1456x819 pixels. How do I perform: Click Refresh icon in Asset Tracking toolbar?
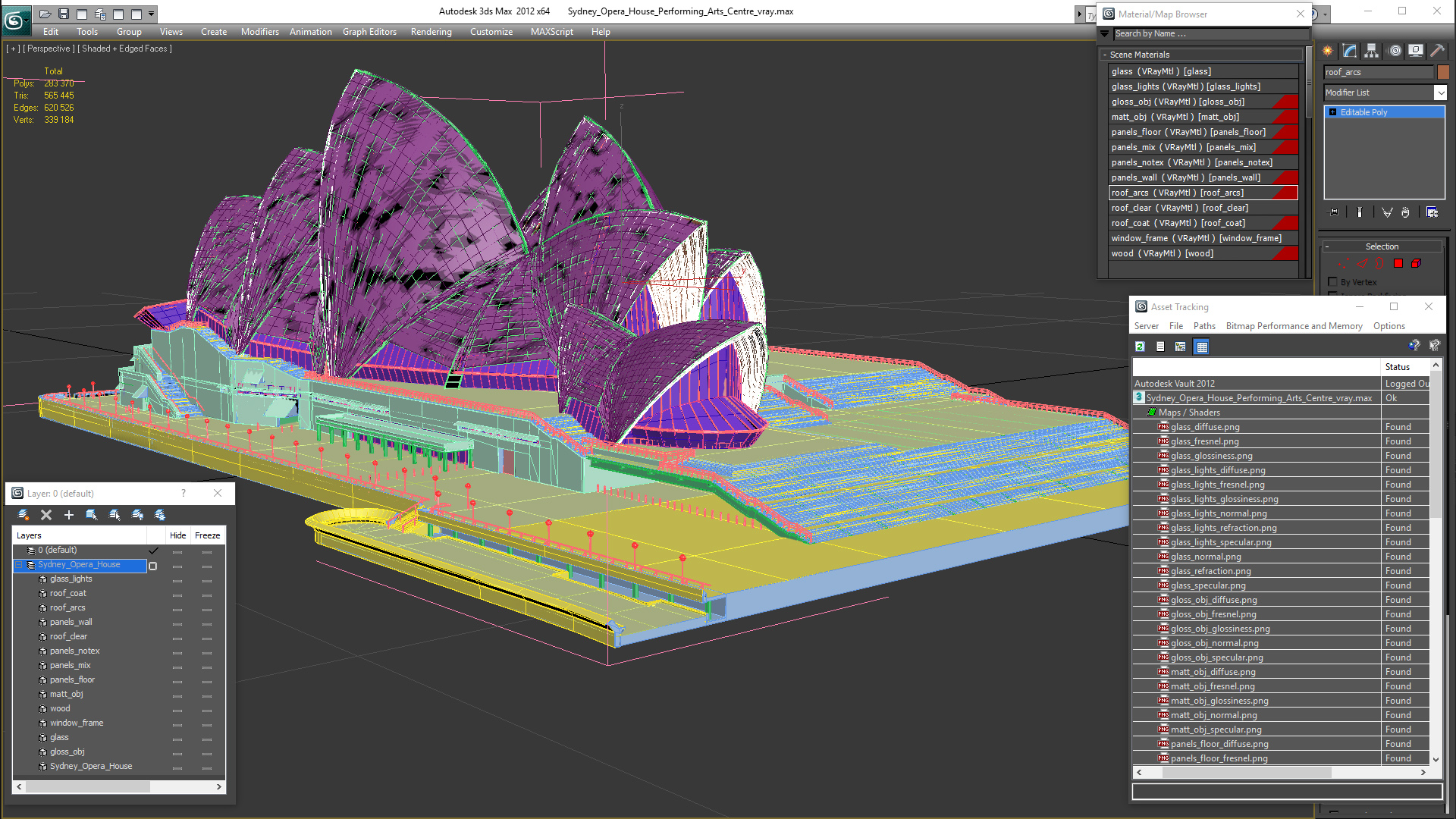click(x=1140, y=347)
